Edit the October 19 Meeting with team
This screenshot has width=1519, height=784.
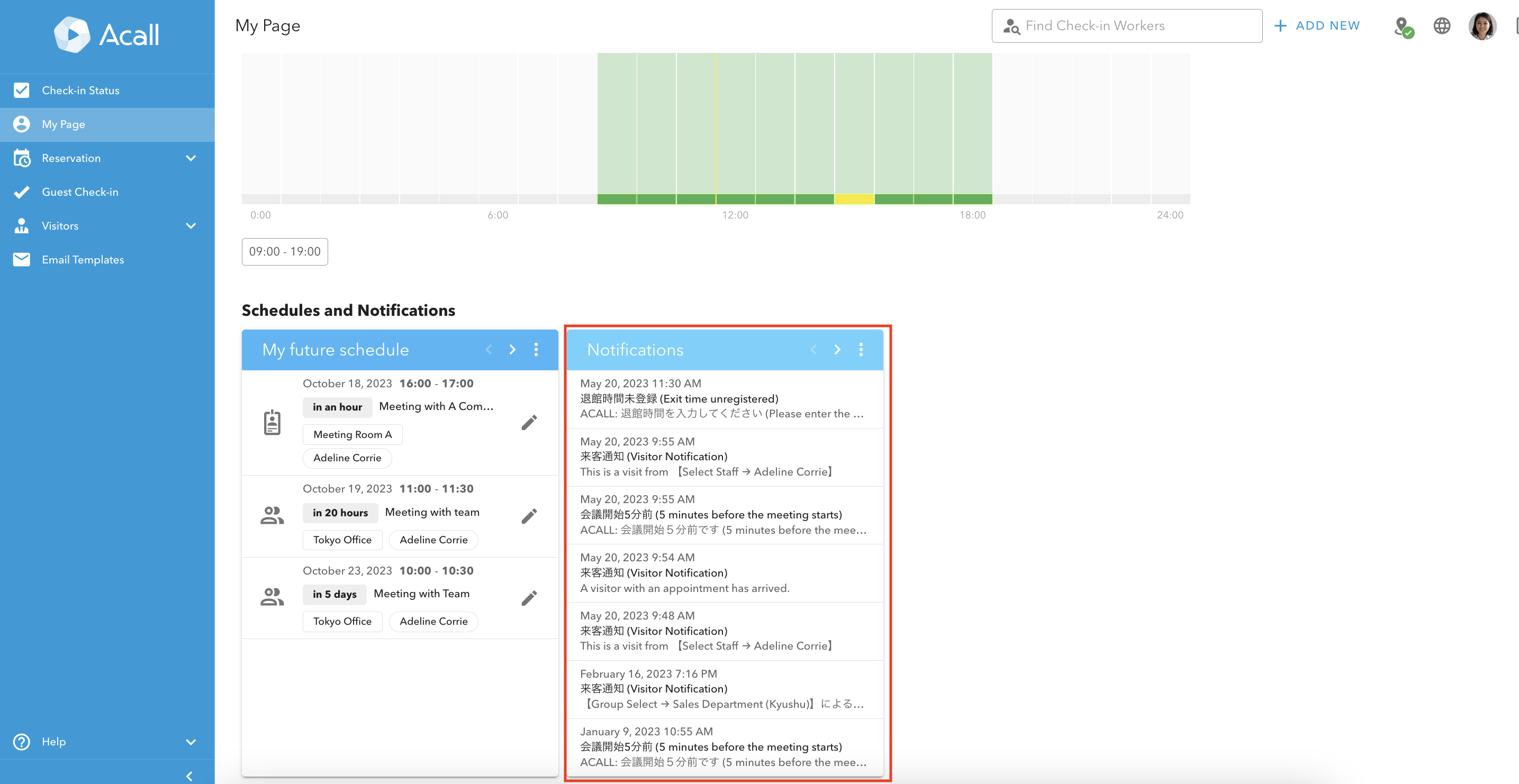pyautogui.click(x=529, y=516)
